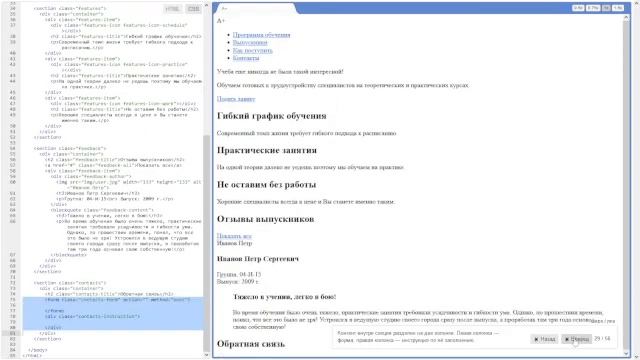
Task: Click the "Группа: 04-И-15" text
Action: [x=239, y=274]
